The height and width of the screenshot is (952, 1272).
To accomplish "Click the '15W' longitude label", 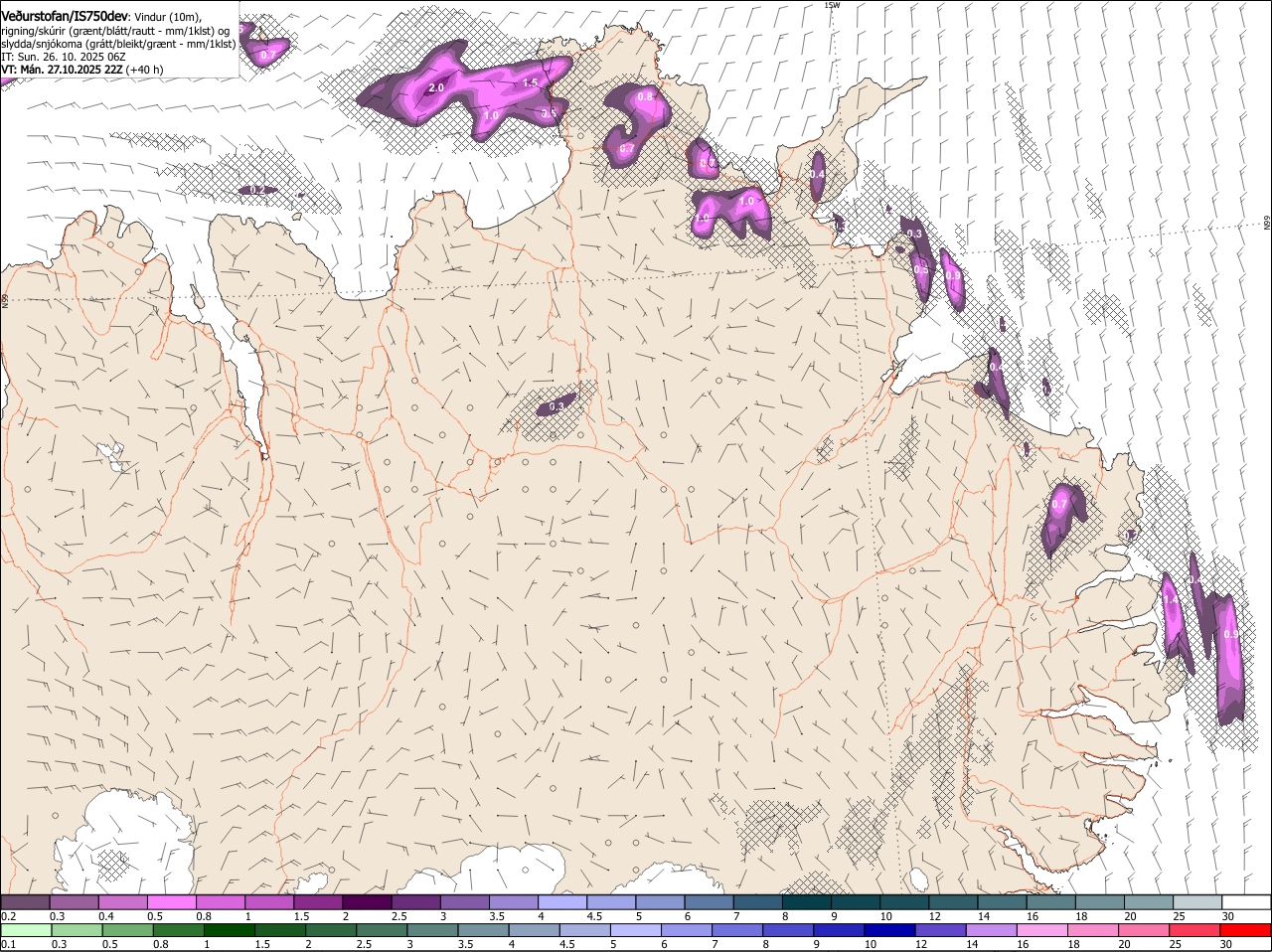I will (832, 5).
